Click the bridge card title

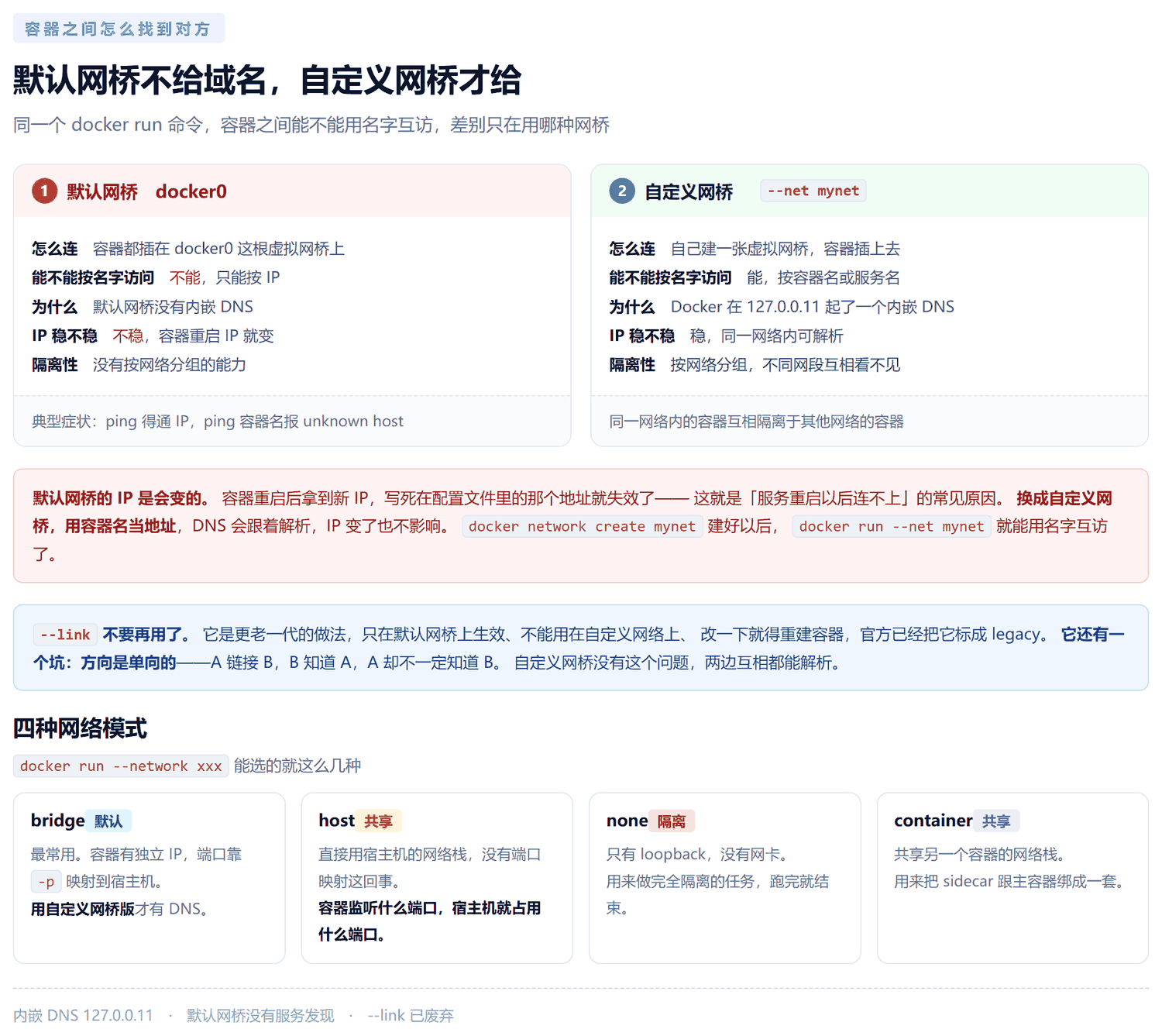pos(58,821)
